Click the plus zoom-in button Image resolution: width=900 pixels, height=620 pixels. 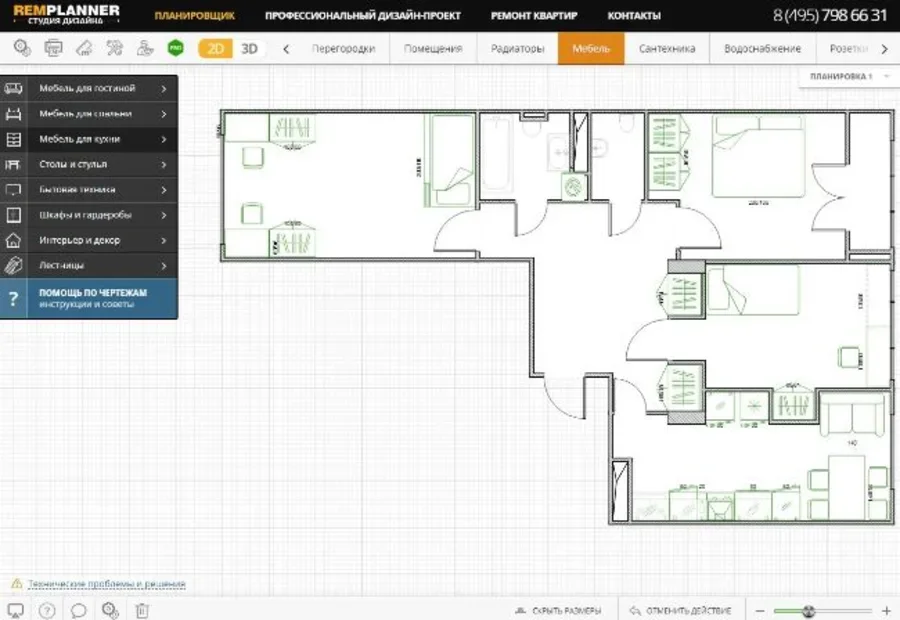[x=886, y=610]
